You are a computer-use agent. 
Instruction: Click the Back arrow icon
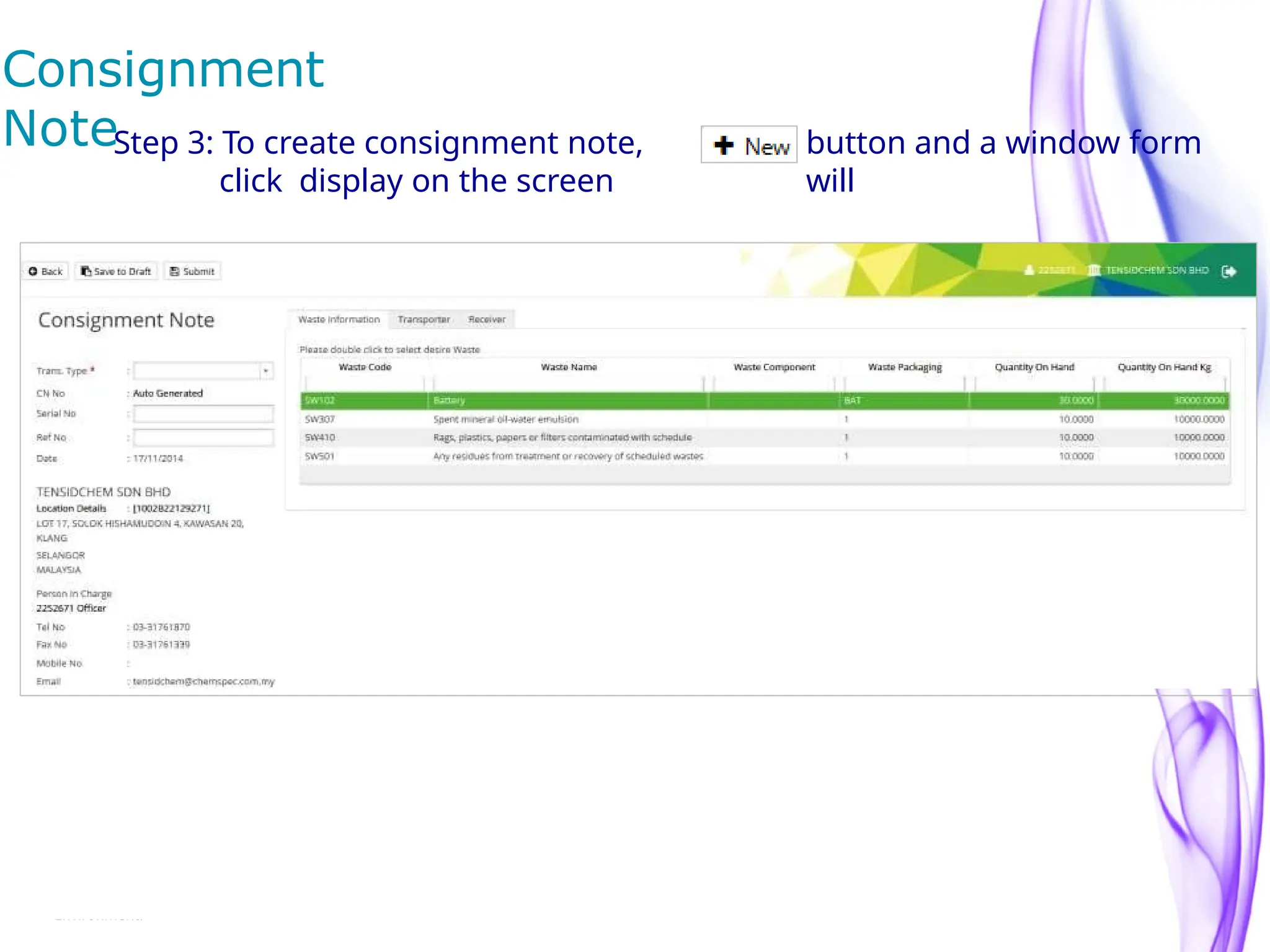pyautogui.click(x=33, y=271)
